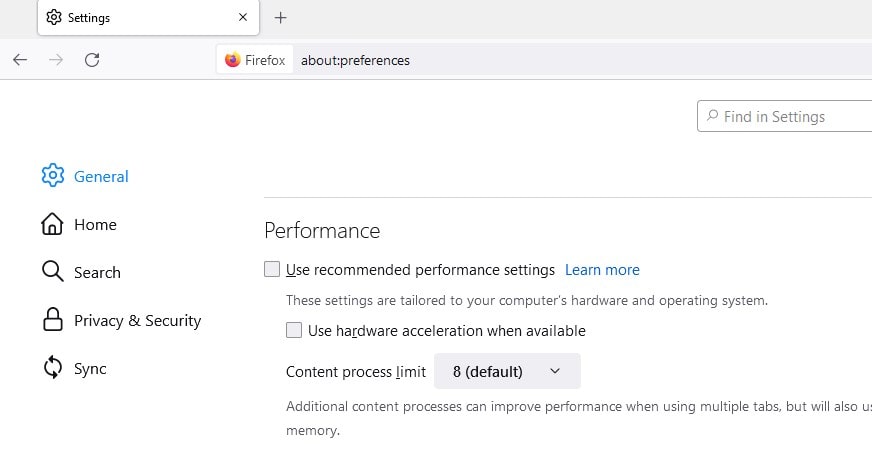Click the forward navigation arrow
Image resolution: width=872 pixels, height=451 pixels.
[x=56, y=60]
